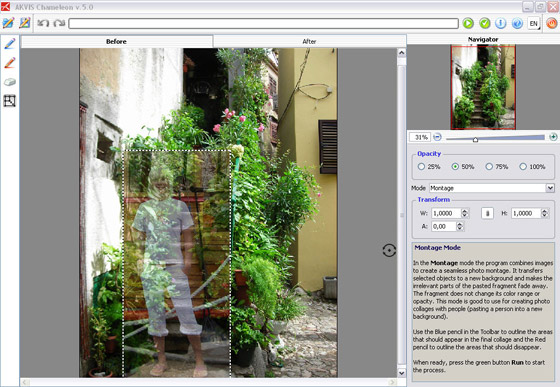Click the vertical scrollbar up arrow
Image resolution: width=560 pixels, height=387 pixels.
(x=401, y=53)
